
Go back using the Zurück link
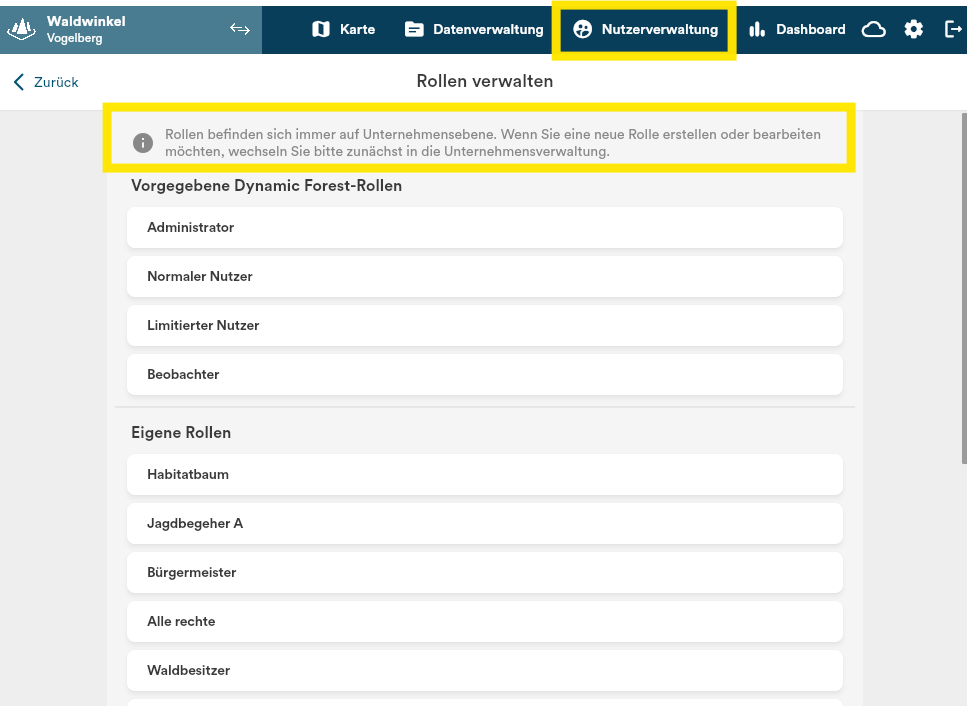[46, 82]
